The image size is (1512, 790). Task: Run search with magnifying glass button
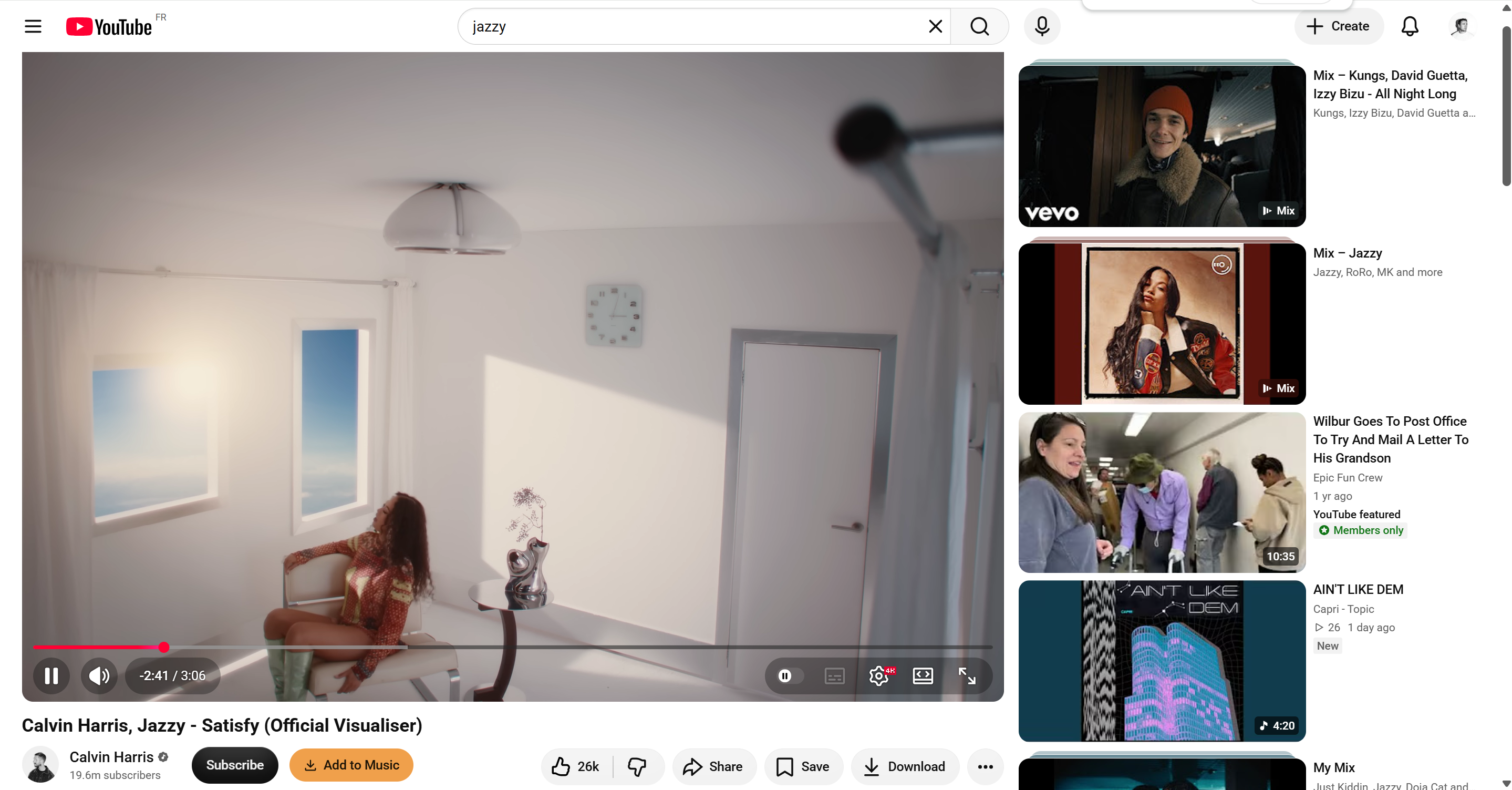pos(979,26)
